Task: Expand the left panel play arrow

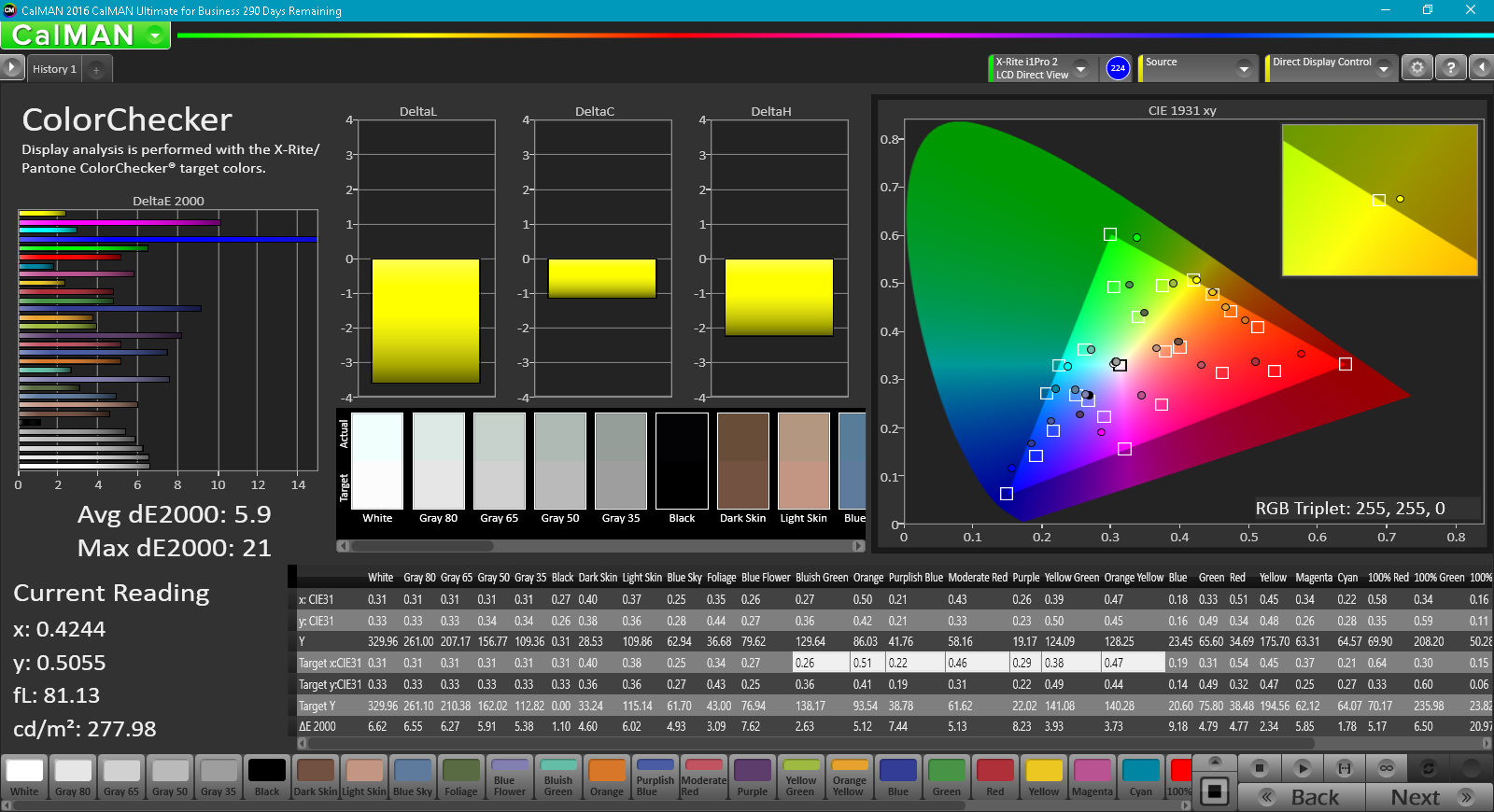Action: (x=11, y=67)
